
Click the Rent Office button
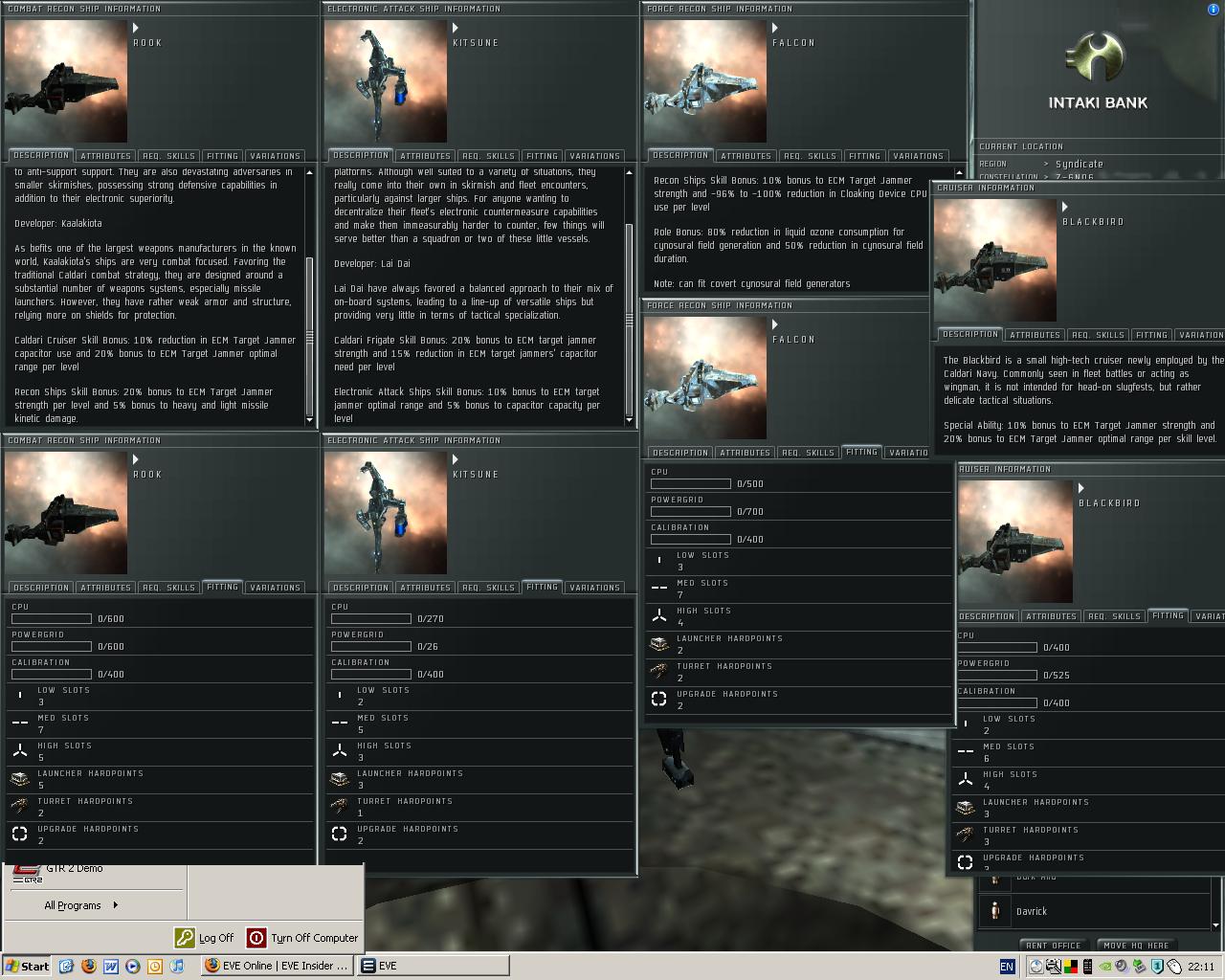pos(1053,946)
